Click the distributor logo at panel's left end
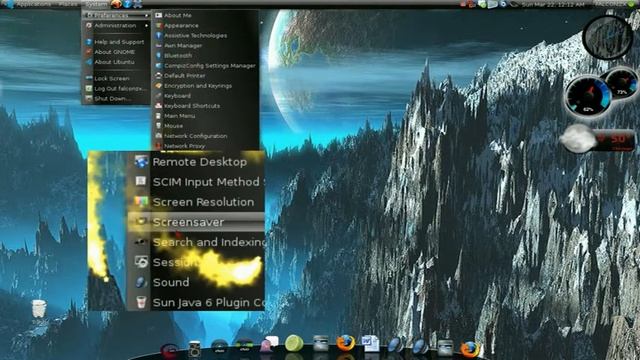This screenshot has height=360, width=640. coord(9,4)
